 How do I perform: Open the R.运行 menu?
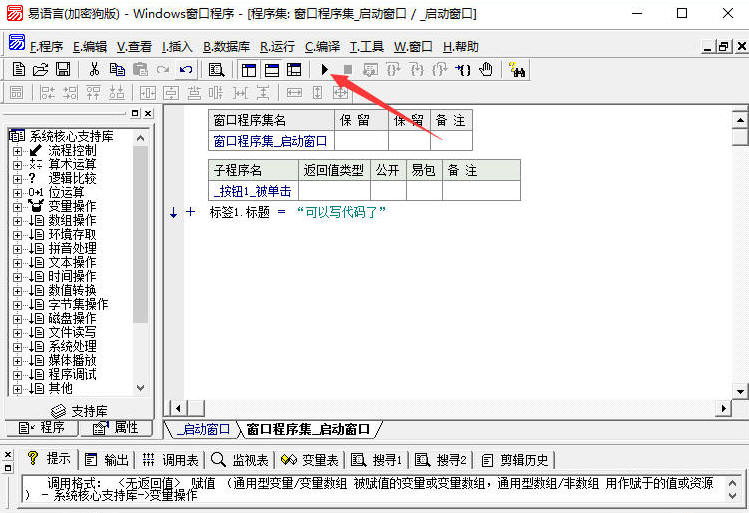tap(277, 46)
